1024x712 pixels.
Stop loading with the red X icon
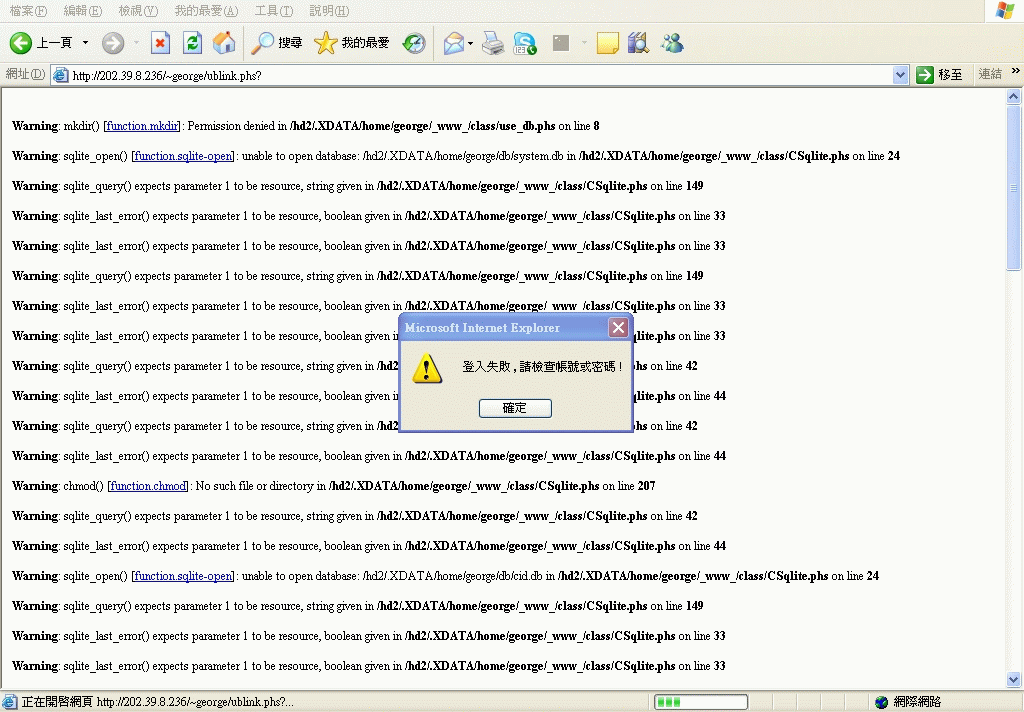[160, 43]
